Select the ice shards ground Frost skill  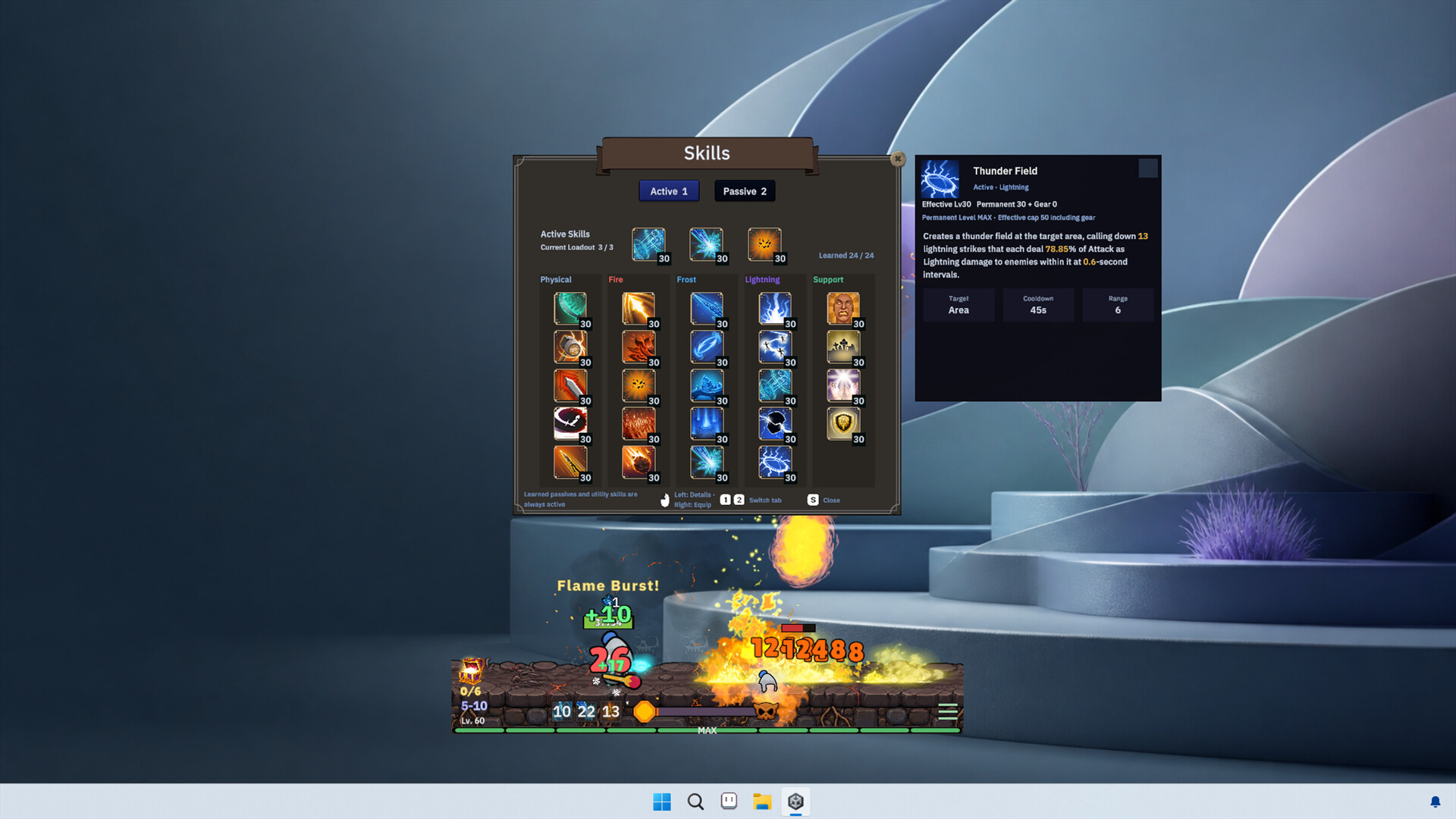click(706, 385)
